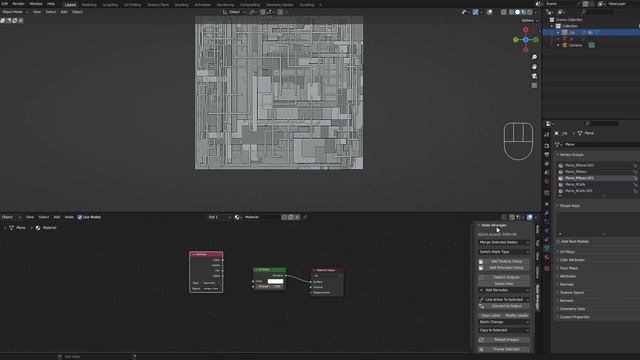Open the Node Wrangler vertical sidebar tab
Image resolution: width=640 pixels, height=360 pixels.
538,297
